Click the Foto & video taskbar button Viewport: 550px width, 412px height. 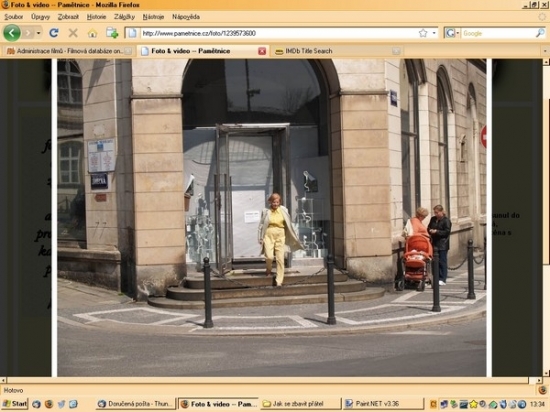coord(219,404)
